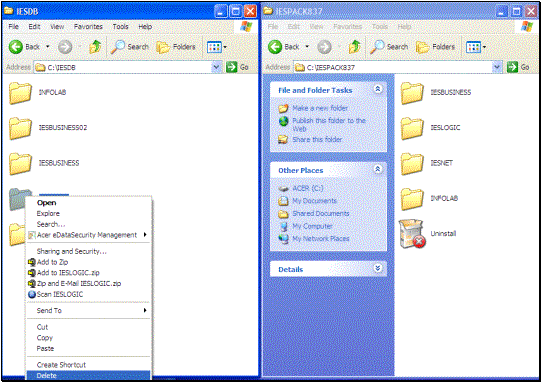Select INFOLAB folder in IESPACK837 window
The width and height of the screenshot is (541, 382).
[429, 198]
